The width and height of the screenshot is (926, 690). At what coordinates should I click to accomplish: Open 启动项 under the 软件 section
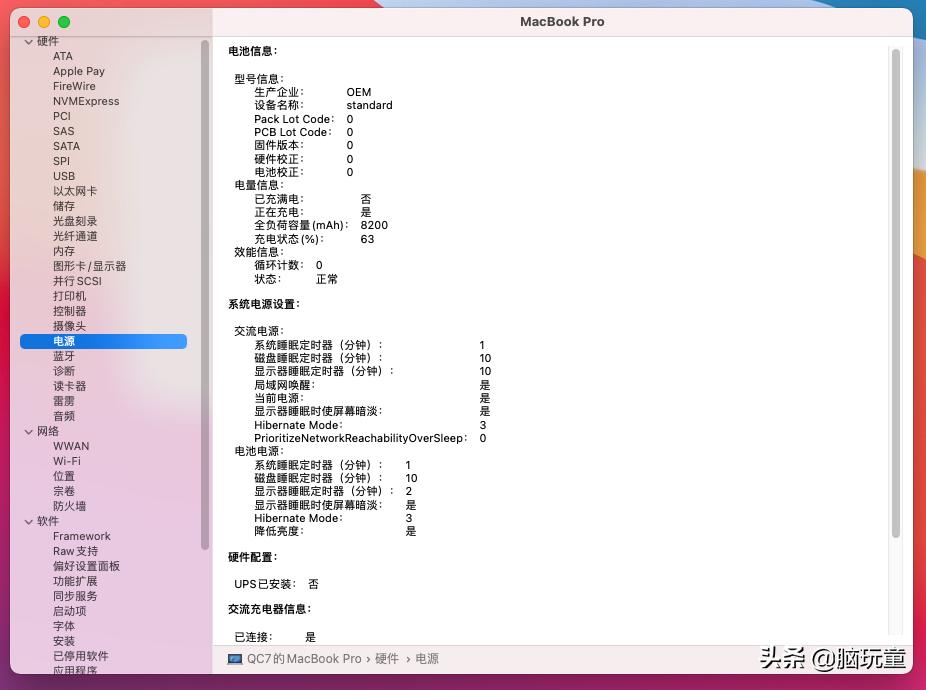(68, 611)
